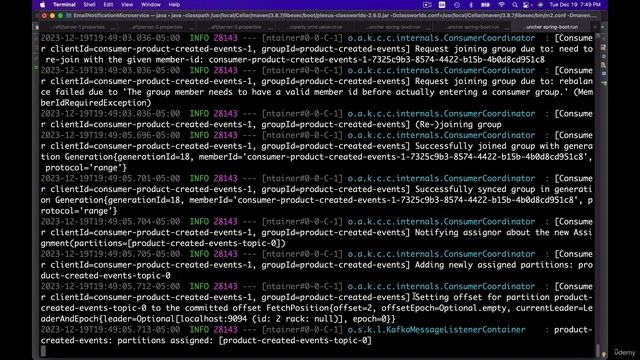Click timestamp 2023-12-19T19:49:05.701-05:00
Screen dimensions: 640x360
pyautogui.click(x=110, y=178)
